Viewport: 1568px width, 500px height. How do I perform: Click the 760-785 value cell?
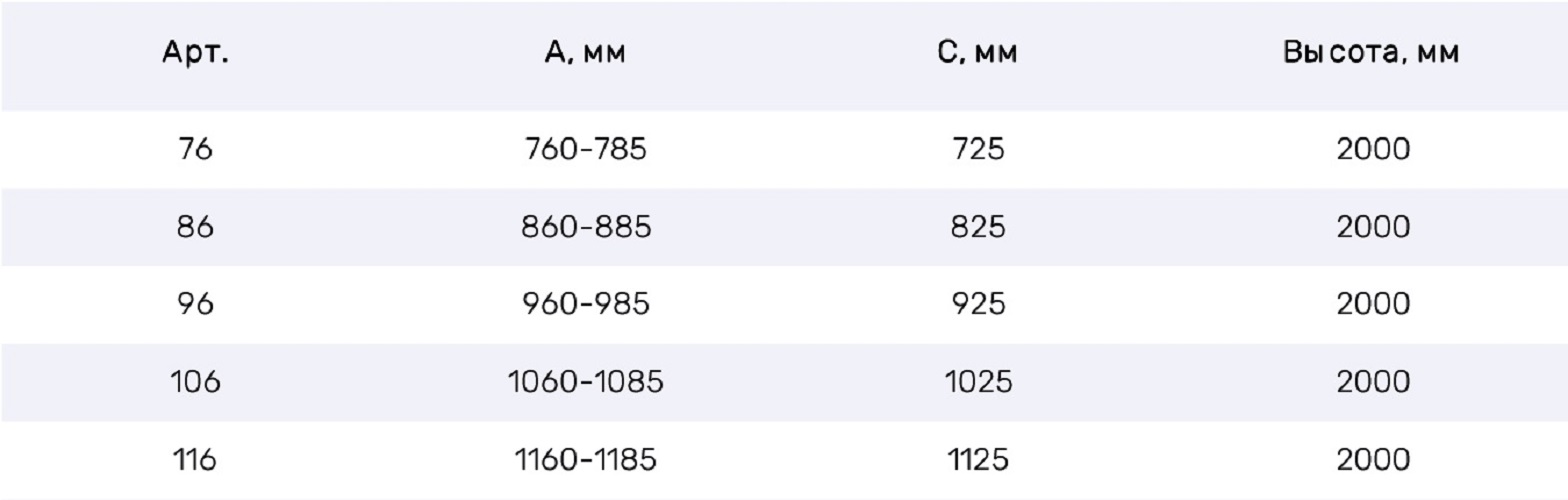[x=586, y=150]
